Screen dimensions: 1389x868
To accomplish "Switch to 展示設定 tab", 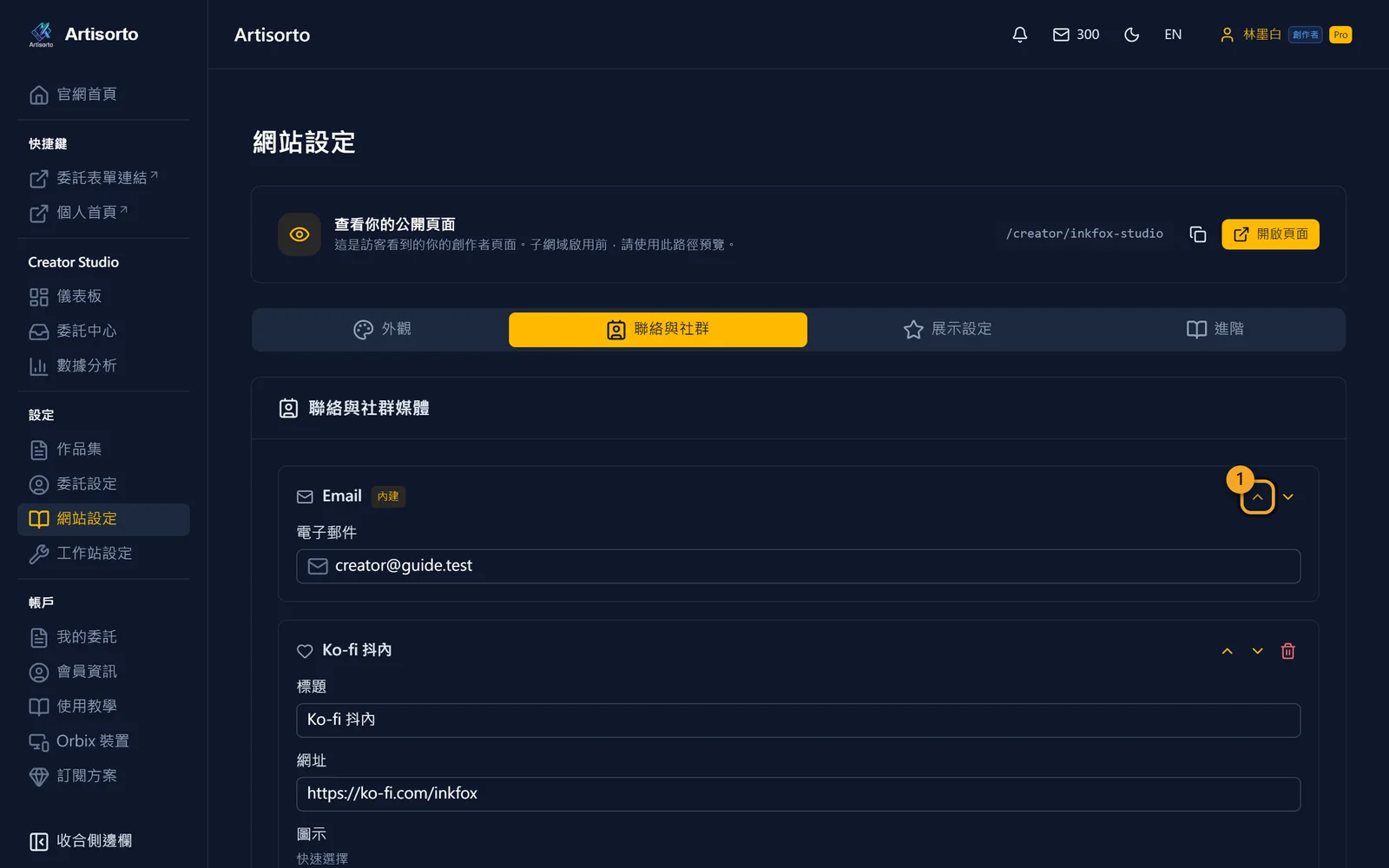I will [947, 330].
